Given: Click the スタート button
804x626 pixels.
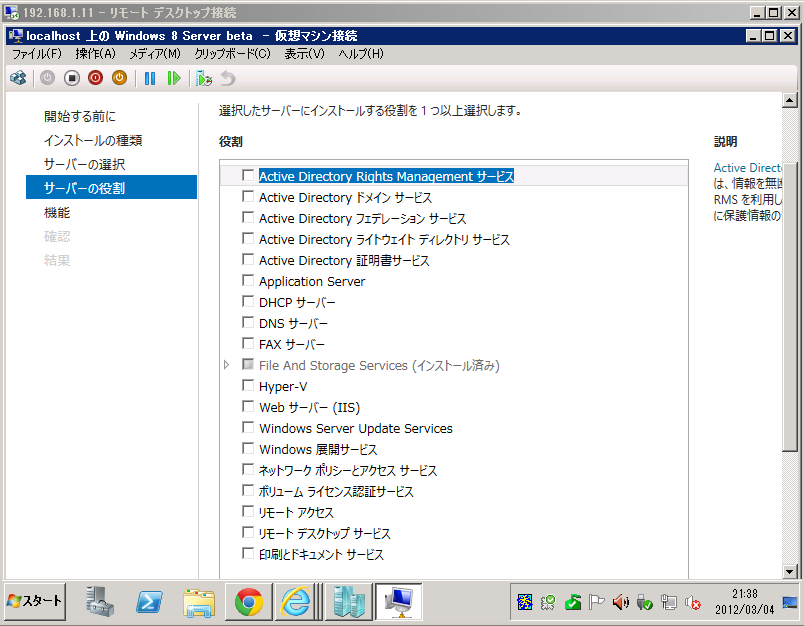Looking at the screenshot, I should pos(35,602).
